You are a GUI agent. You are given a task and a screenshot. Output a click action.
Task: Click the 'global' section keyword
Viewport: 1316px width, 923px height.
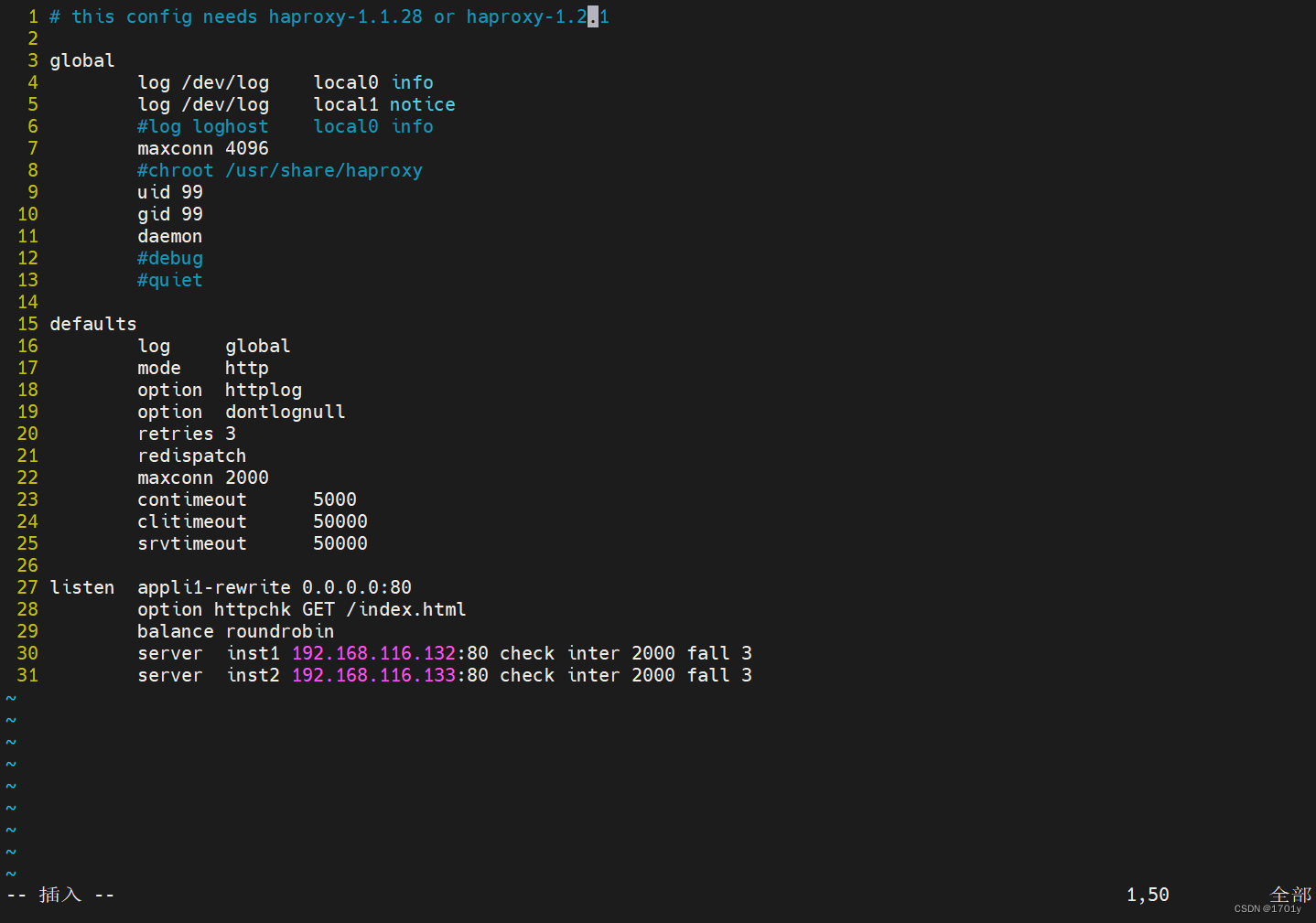pyautogui.click(x=82, y=60)
